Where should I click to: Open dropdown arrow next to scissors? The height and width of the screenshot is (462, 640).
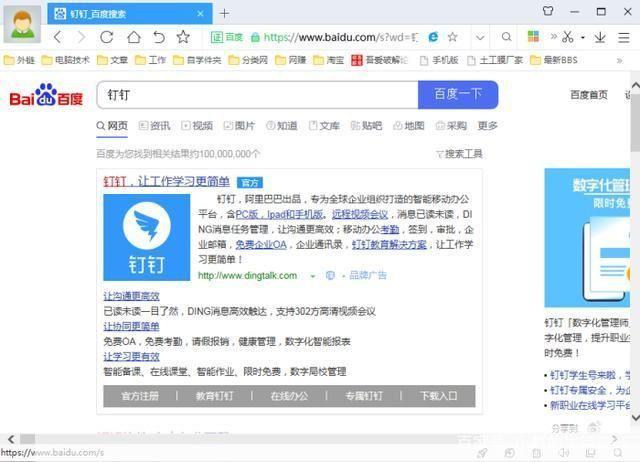coord(583,38)
